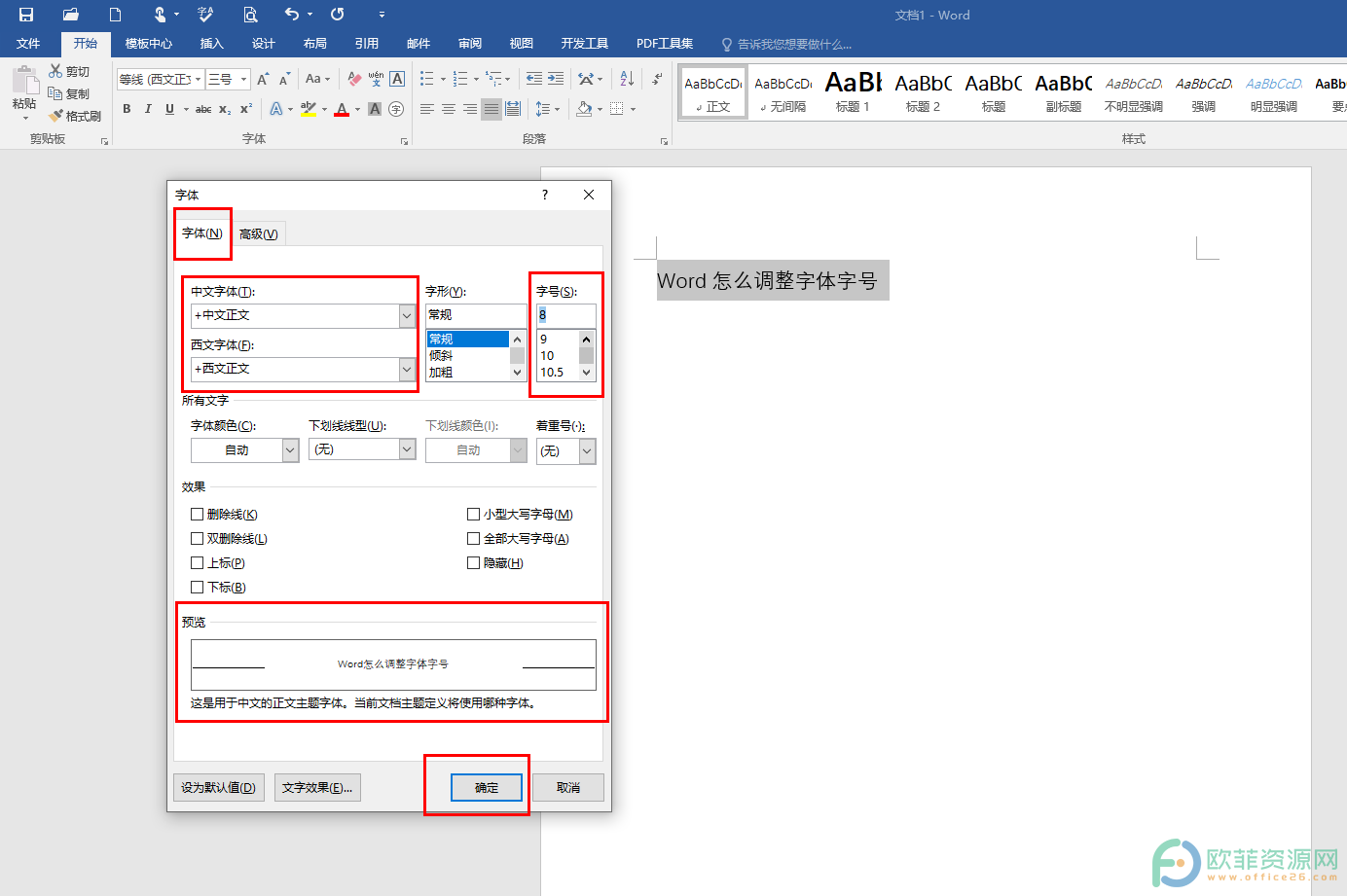Enable the 上标 superscript checkbox
Viewport: 1347px width, 896px height.
coord(198,562)
